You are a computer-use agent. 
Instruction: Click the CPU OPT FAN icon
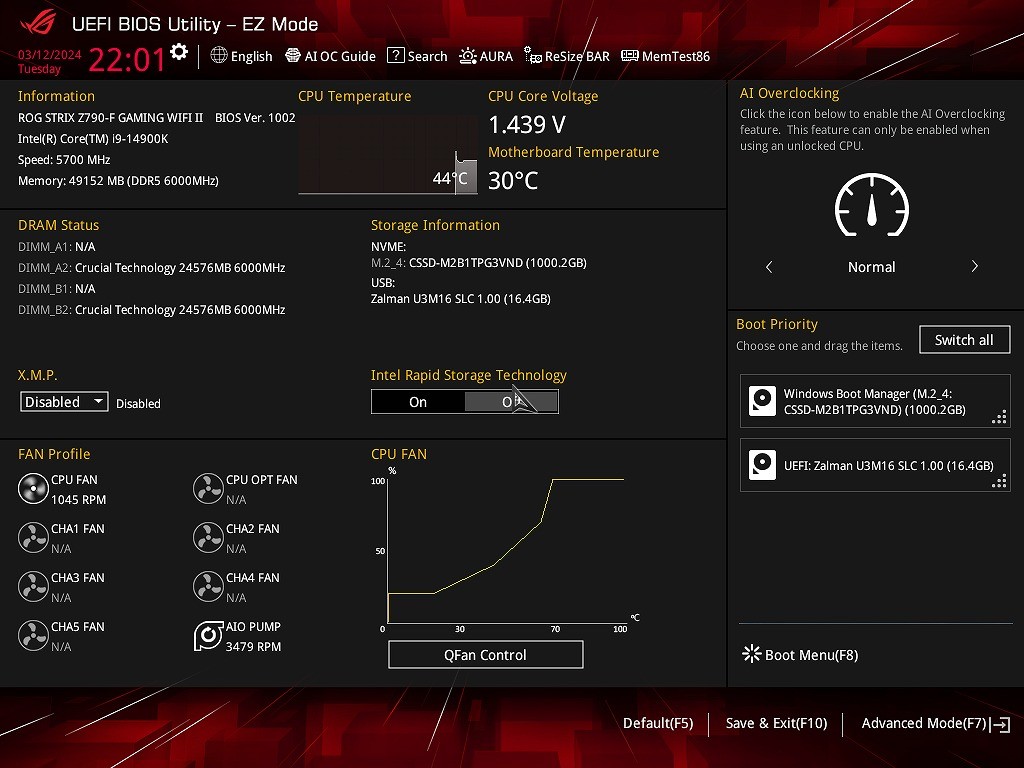click(208, 489)
